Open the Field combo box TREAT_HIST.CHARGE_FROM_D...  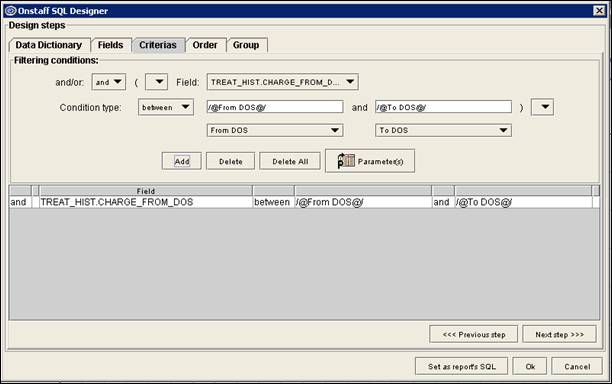tap(282, 82)
